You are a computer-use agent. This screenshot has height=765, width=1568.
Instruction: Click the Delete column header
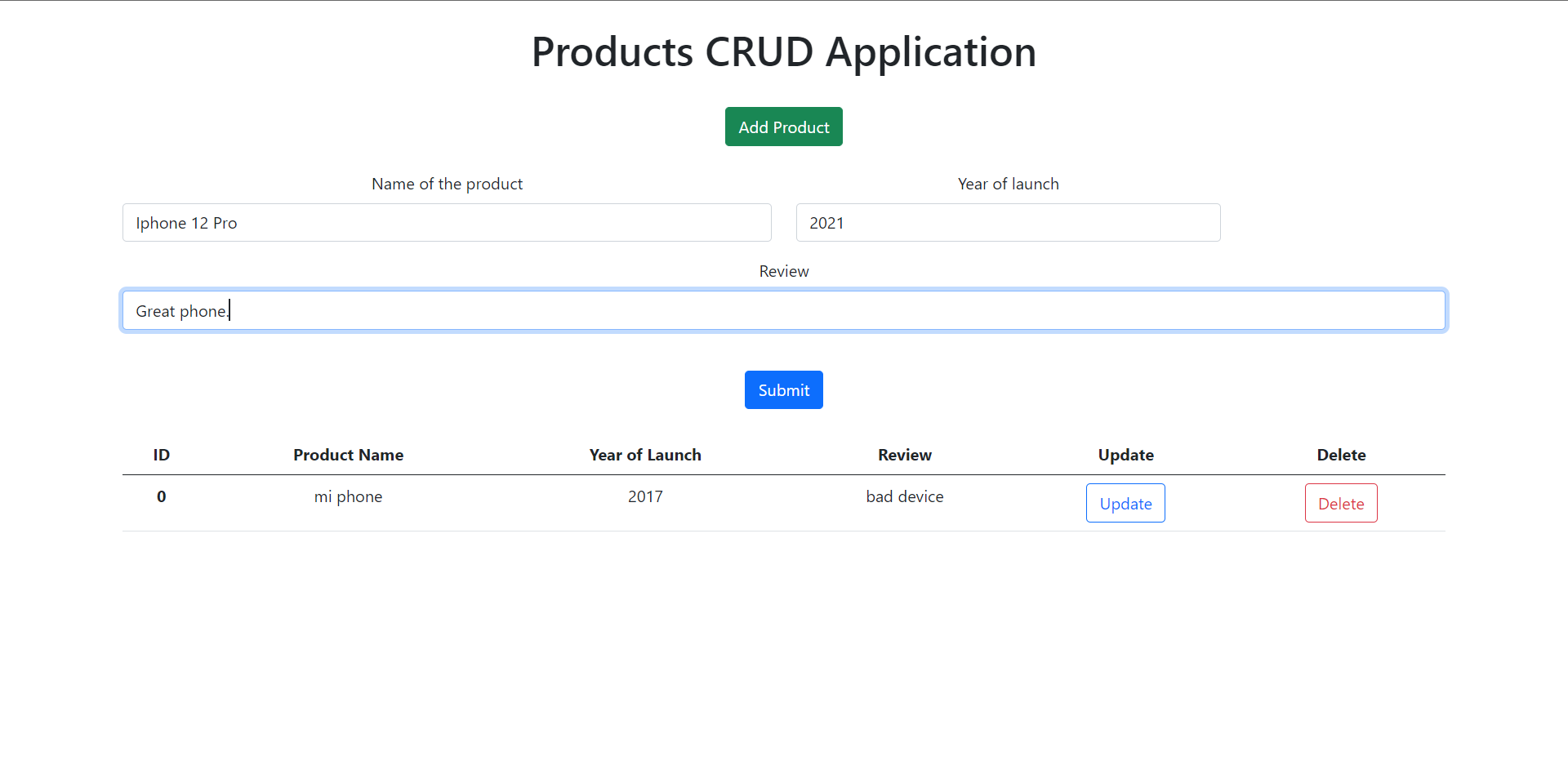pyautogui.click(x=1341, y=455)
